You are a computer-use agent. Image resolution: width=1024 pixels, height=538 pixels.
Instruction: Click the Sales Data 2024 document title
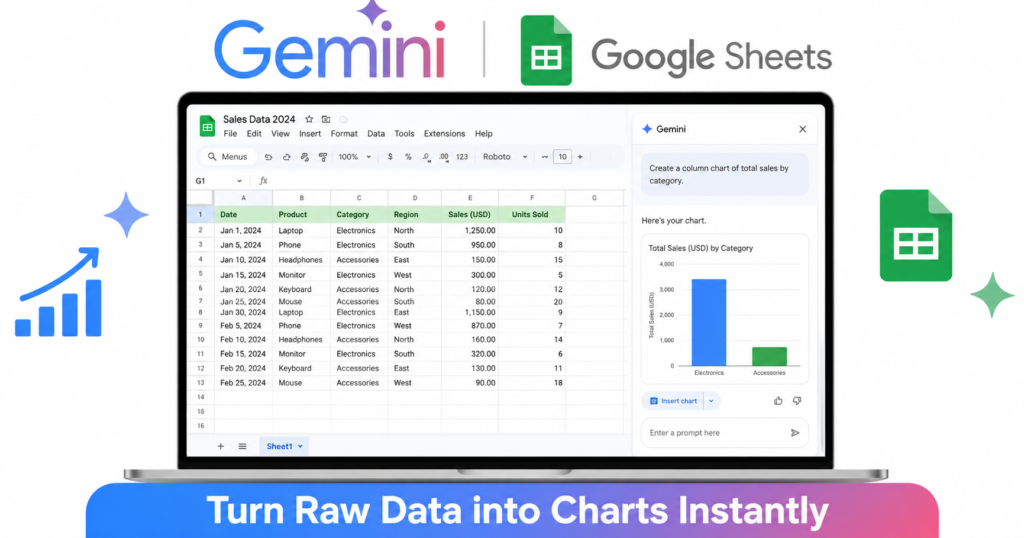tap(259, 119)
